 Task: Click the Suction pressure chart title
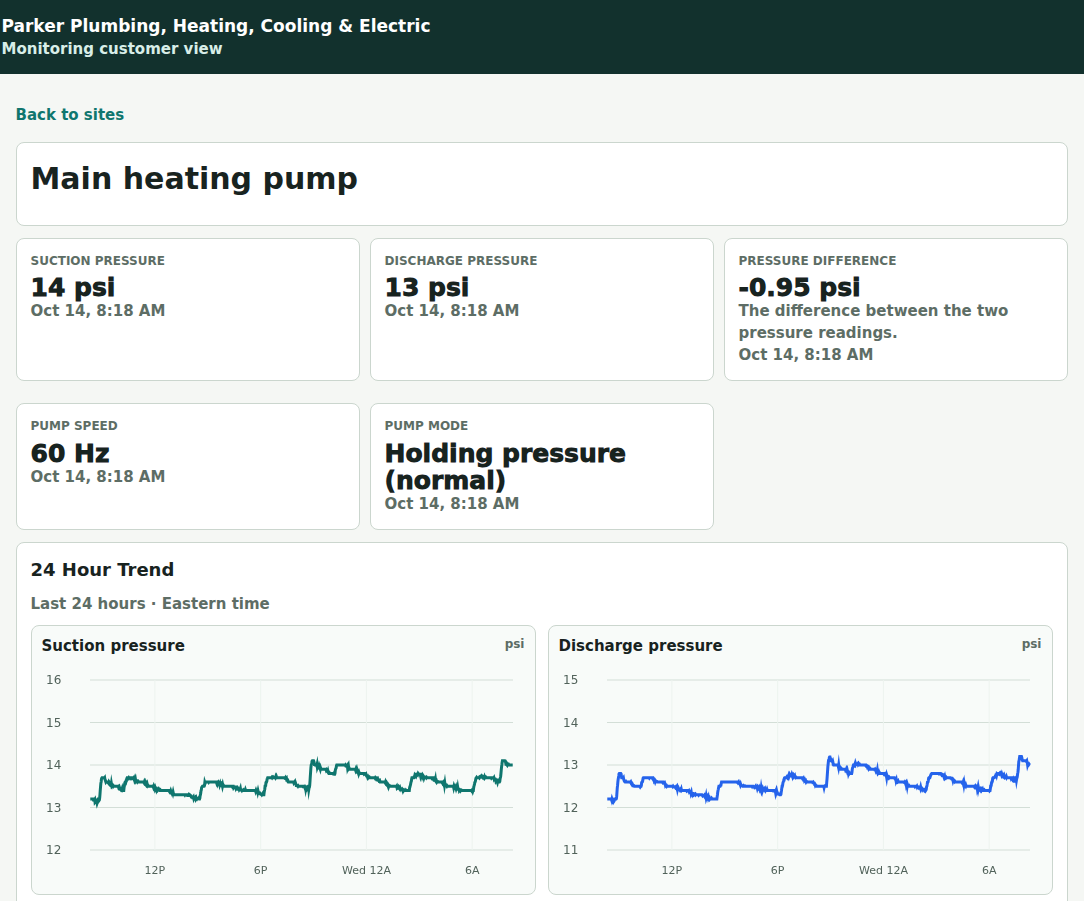pyautogui.click(x=113, y=645)
